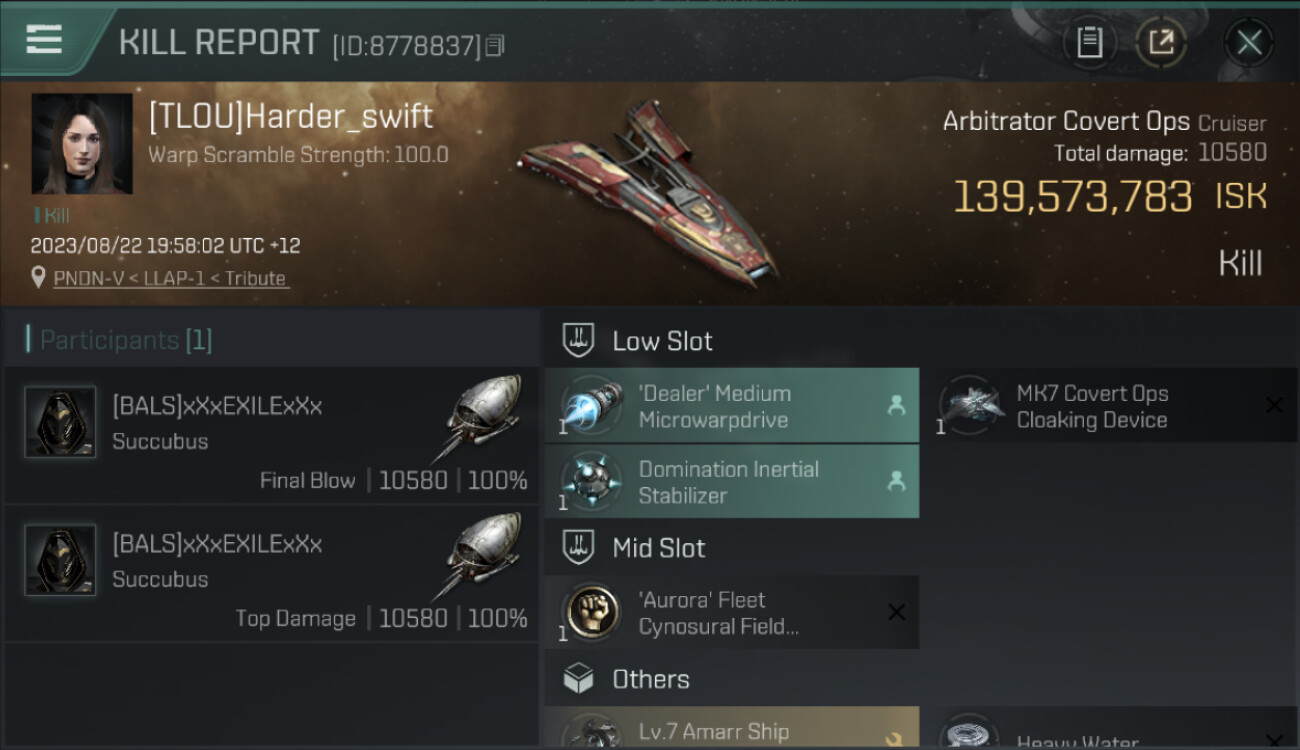Click the X mark on the Cloaking Device
1300x750 pixels.
[1274, 405]
